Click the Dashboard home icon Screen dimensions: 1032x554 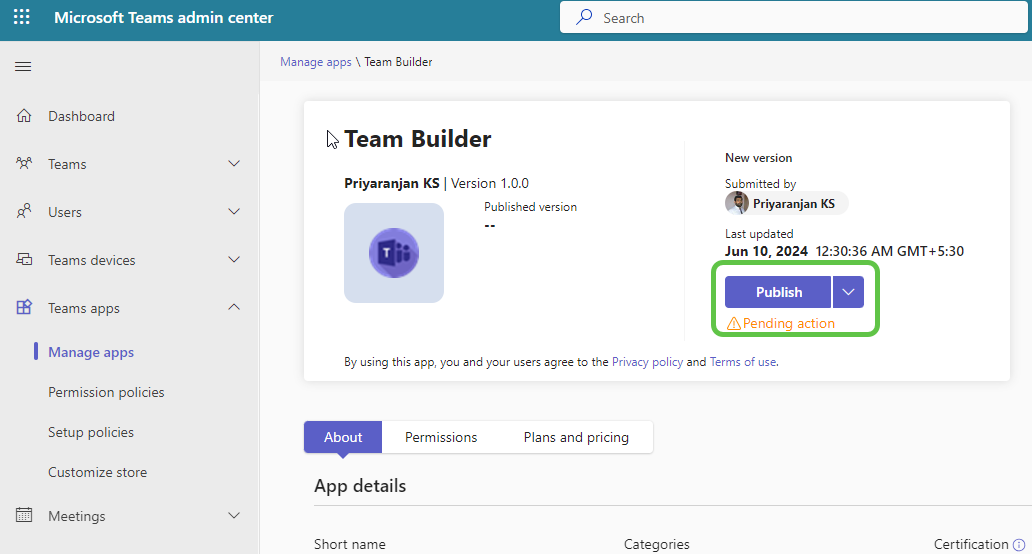click(24, 116)
